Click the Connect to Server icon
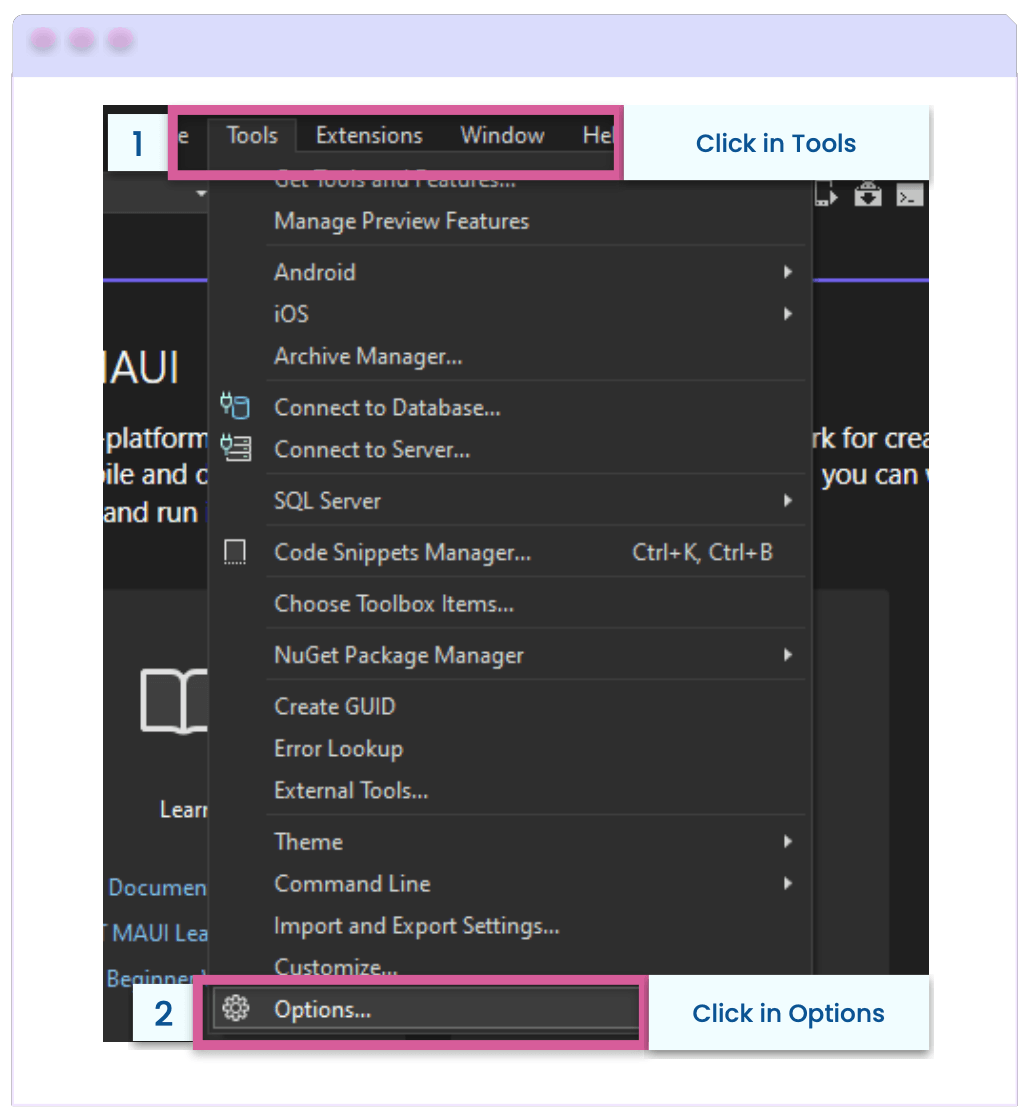This screenshot has height=1120, width=1030. coord(235,447)
